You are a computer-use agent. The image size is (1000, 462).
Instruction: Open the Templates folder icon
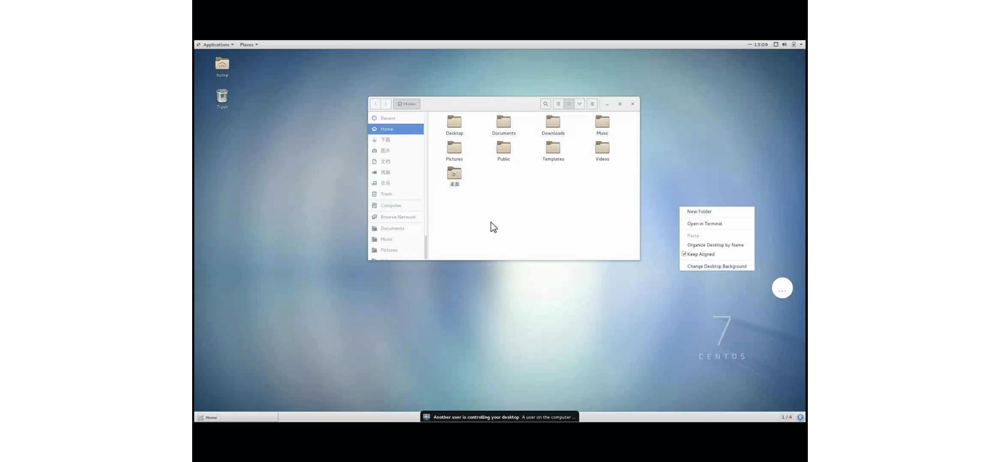pyautogui.click(x=553, y=147)
